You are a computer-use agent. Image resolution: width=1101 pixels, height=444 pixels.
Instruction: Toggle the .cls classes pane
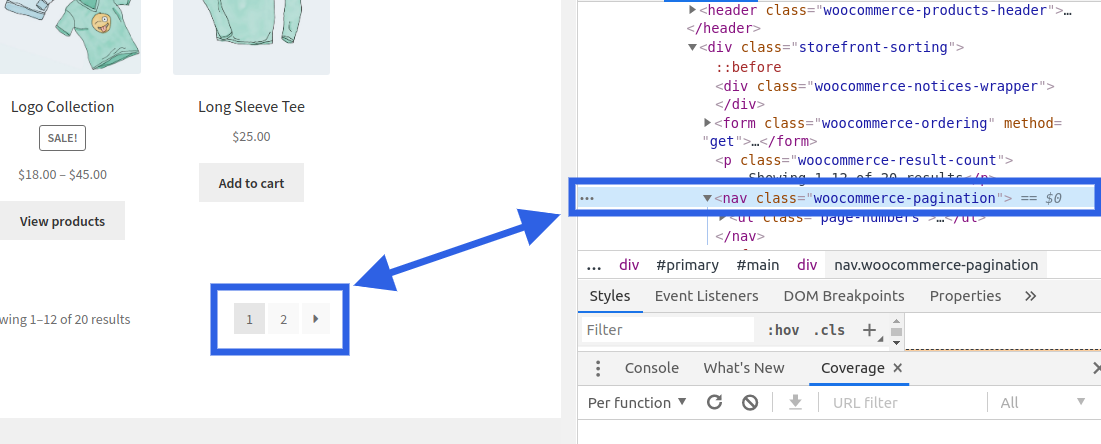(x=829, y=330)
